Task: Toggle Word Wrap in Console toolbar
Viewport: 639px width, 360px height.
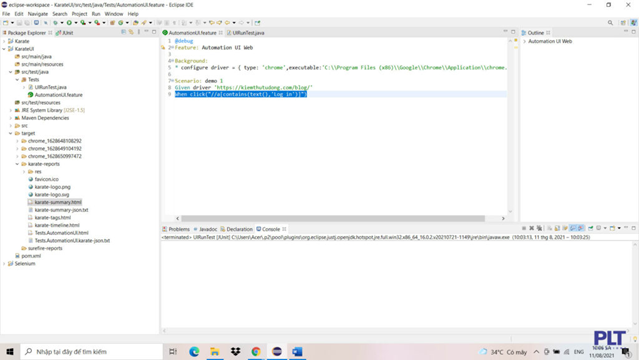Action: click(x=565, y=228)
